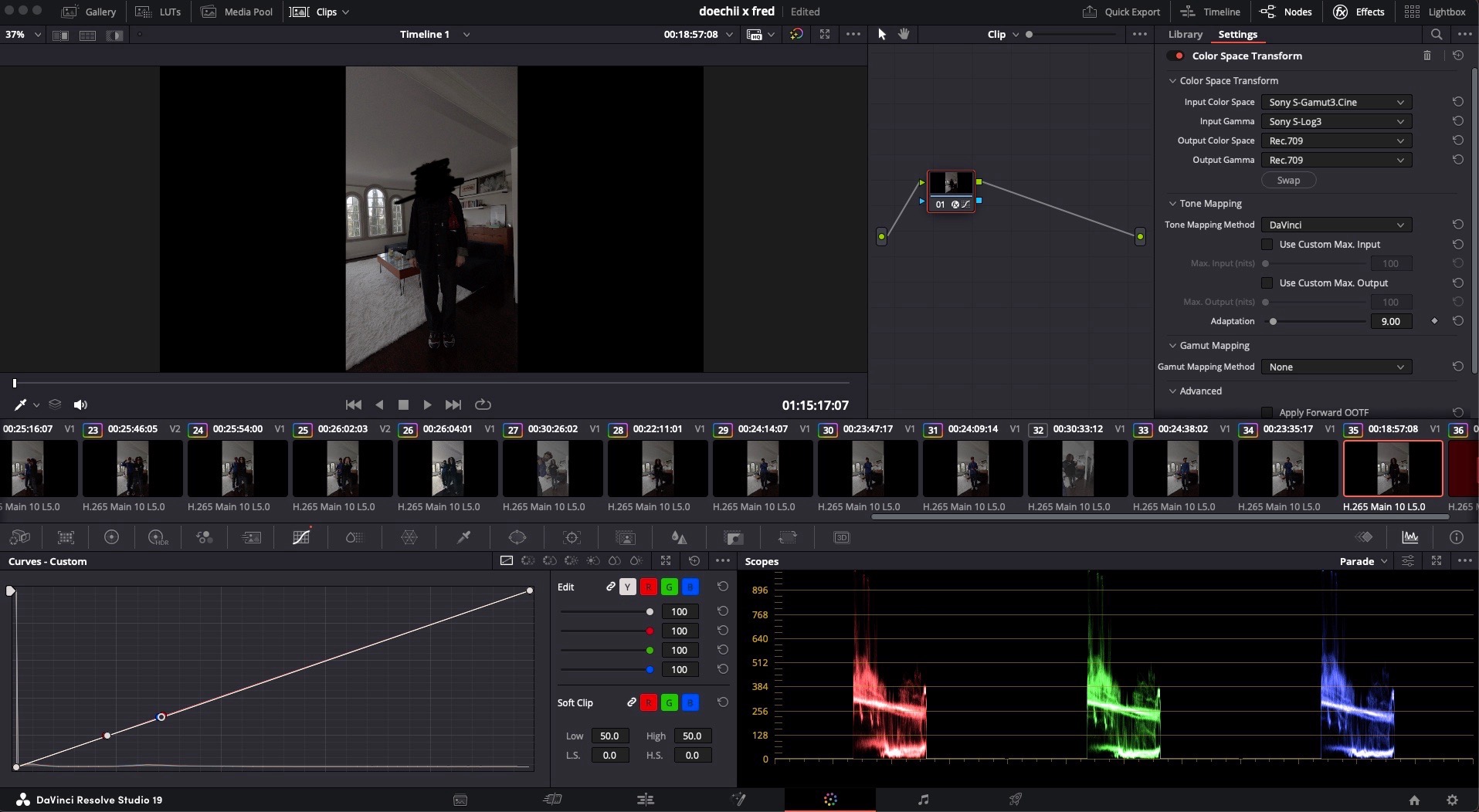This screenshot has height=812, width=1479.
Task: Toggle Soft Clip channel ganging link
Action: (631, 702)
